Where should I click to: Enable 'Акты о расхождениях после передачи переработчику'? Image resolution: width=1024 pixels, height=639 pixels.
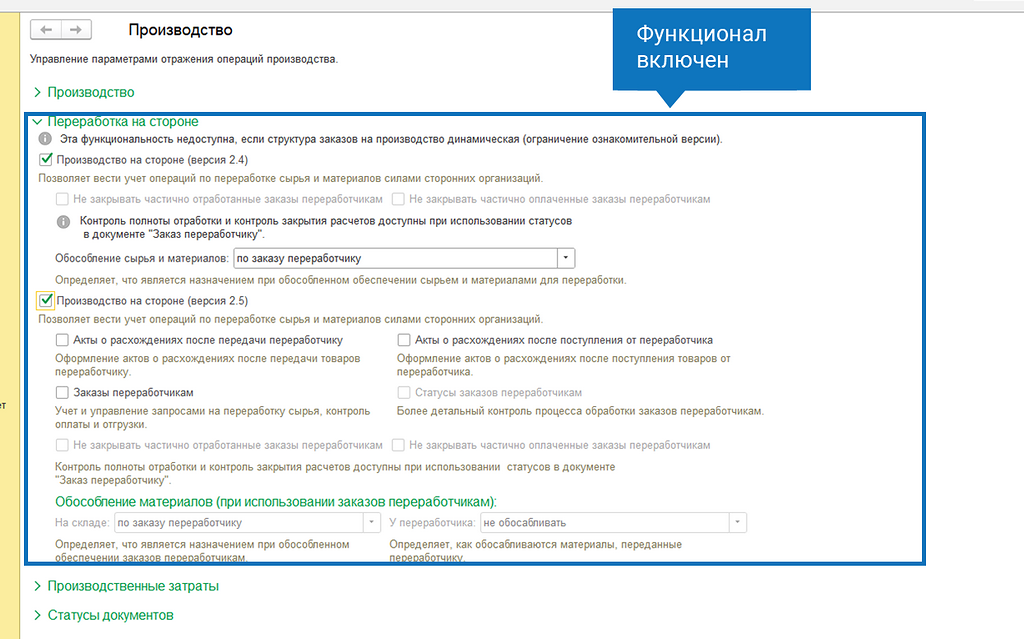click(x=62, y=340)
